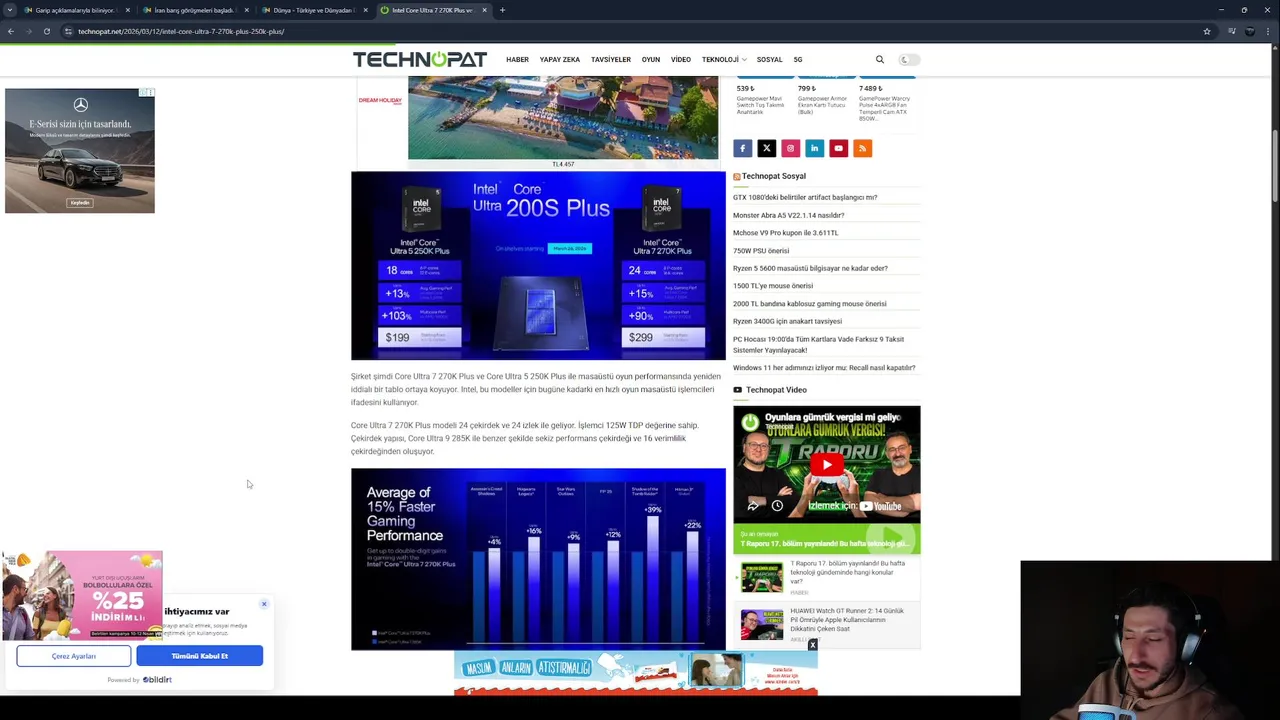This screenshot has height=720, width=1280.
Task: Expand the TEKNOLOJİ menu dropdown
Action: (724, 59)
